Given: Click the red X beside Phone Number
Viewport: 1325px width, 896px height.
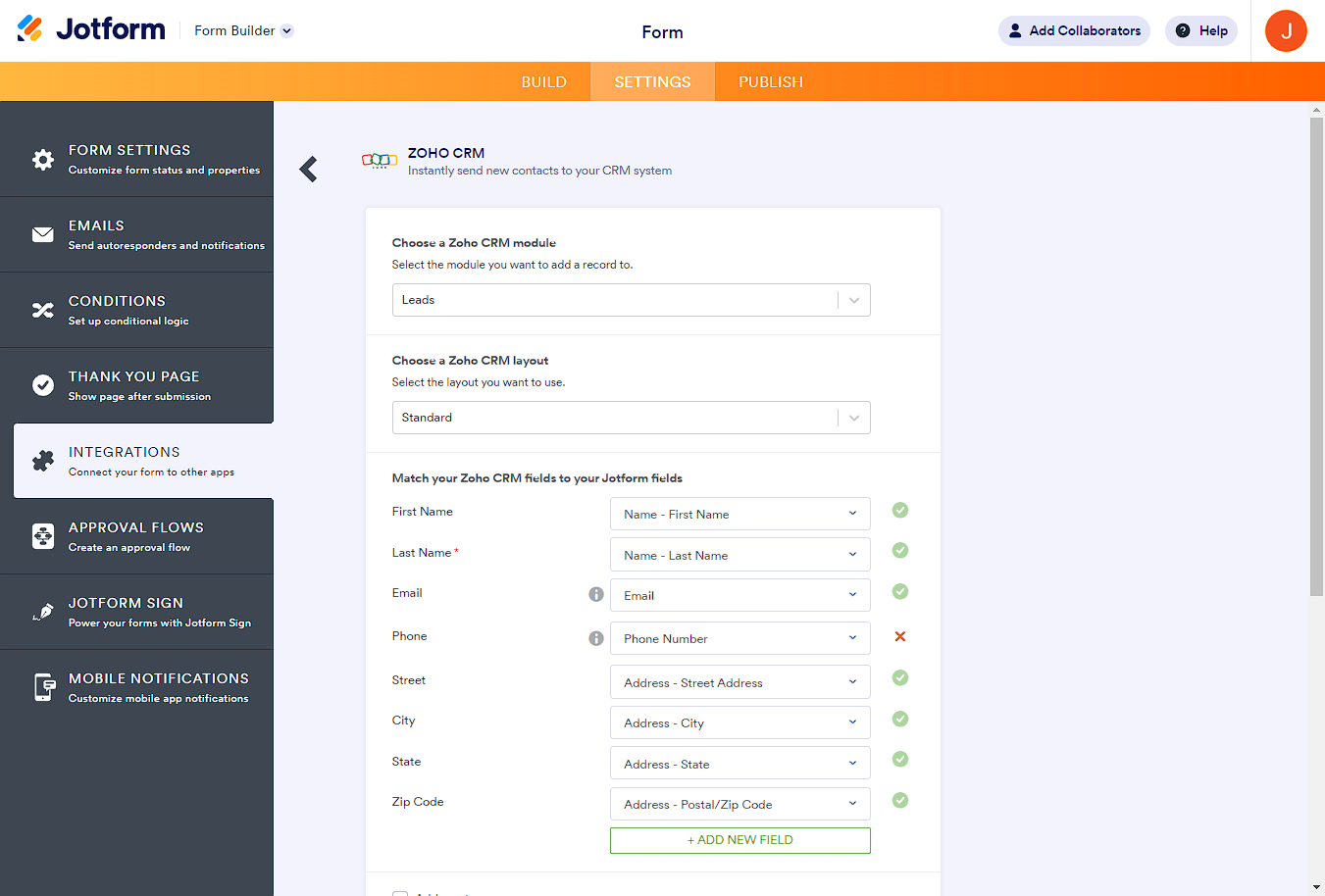Looking at the screenshot, I should click(x=899, y=637).
